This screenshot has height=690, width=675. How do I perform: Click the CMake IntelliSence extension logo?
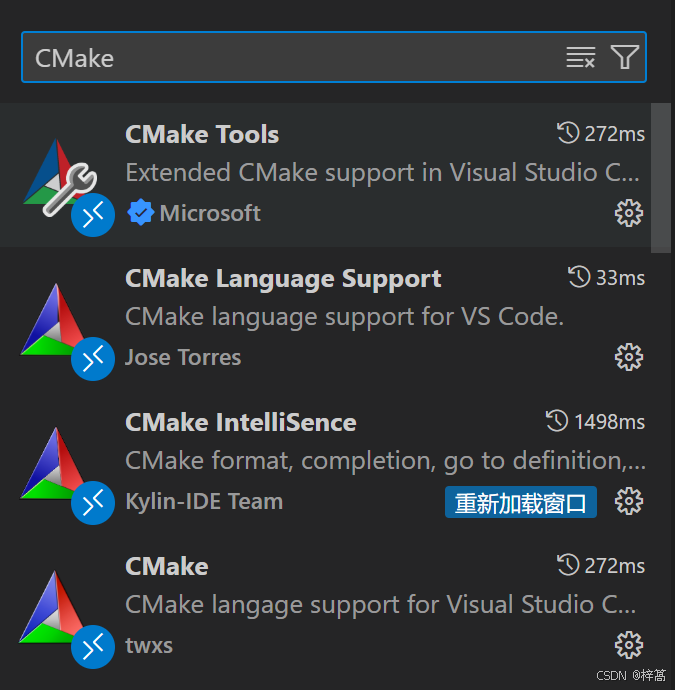(55, 462)
